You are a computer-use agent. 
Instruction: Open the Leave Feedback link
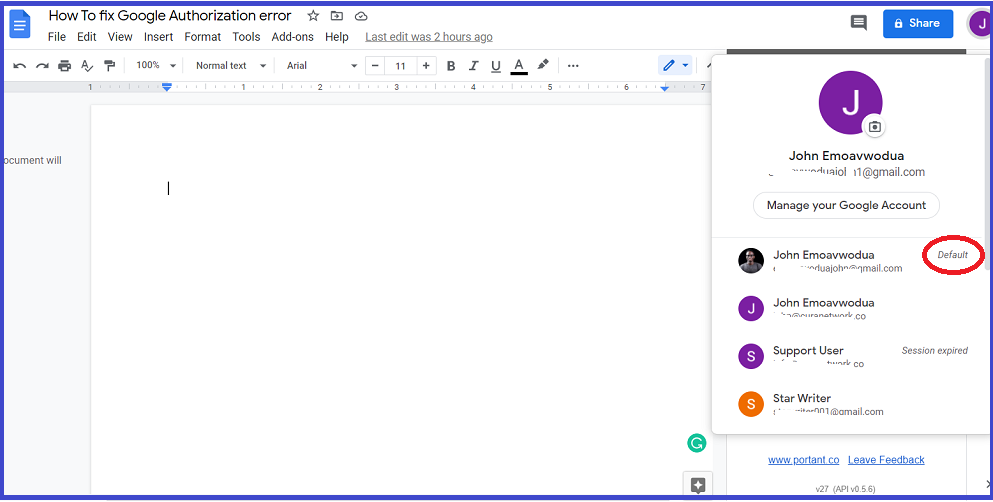tap(886, 460)
